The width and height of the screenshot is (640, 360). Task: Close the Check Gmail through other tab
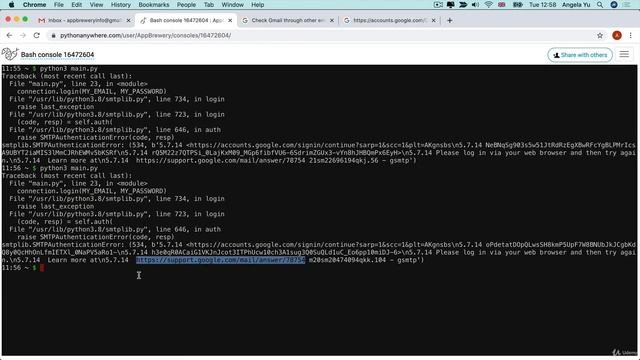pos(331,20)
